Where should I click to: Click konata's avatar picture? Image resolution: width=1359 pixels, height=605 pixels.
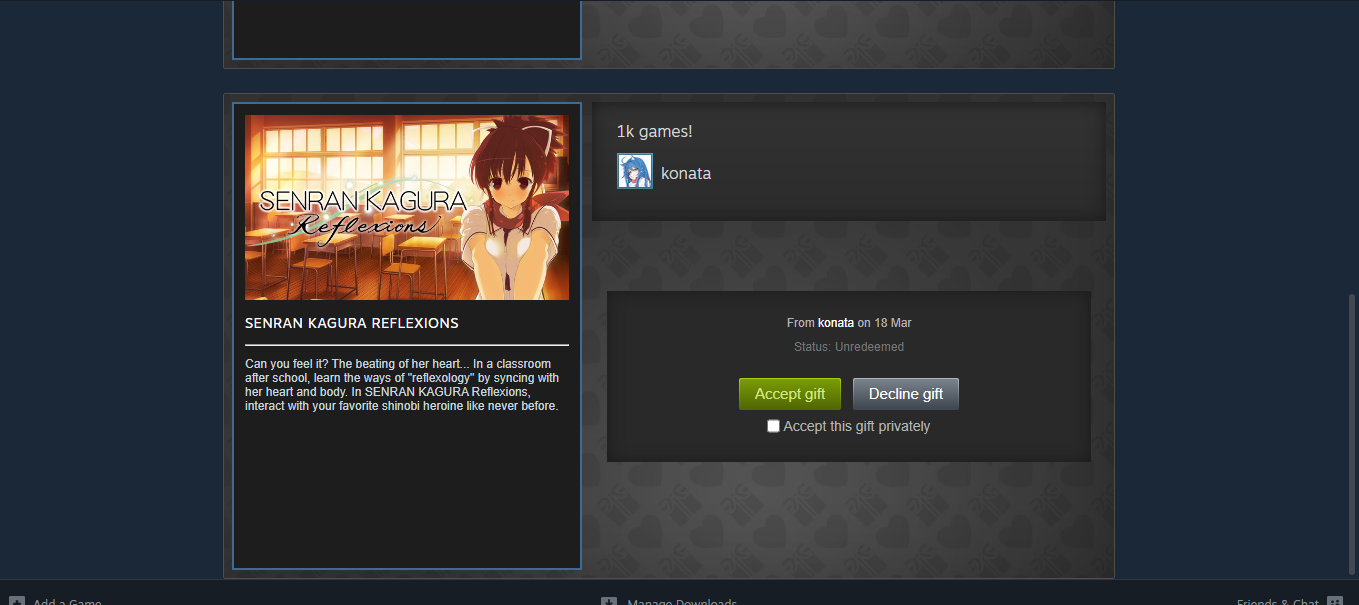coord(635,171)
